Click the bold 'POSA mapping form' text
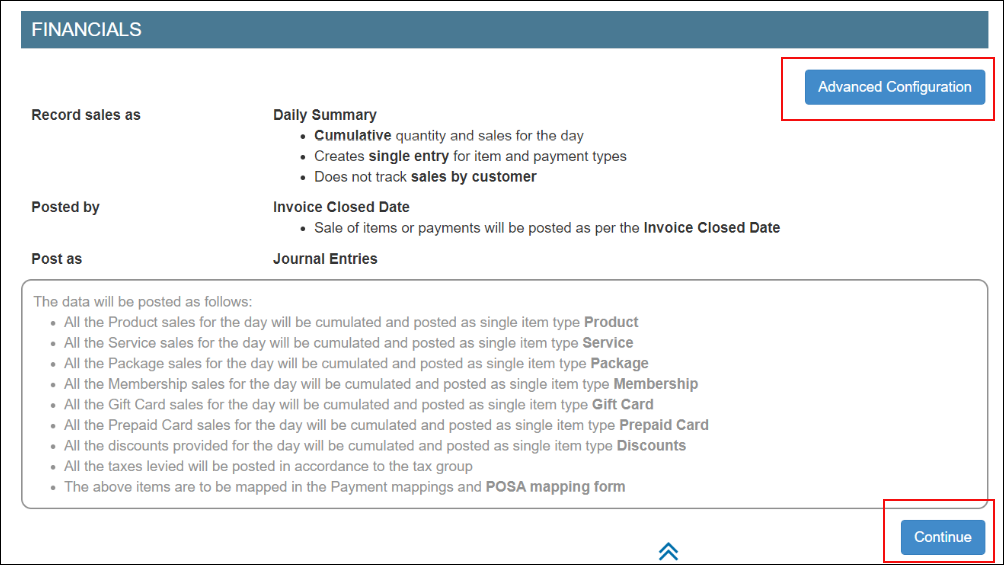 555,487
